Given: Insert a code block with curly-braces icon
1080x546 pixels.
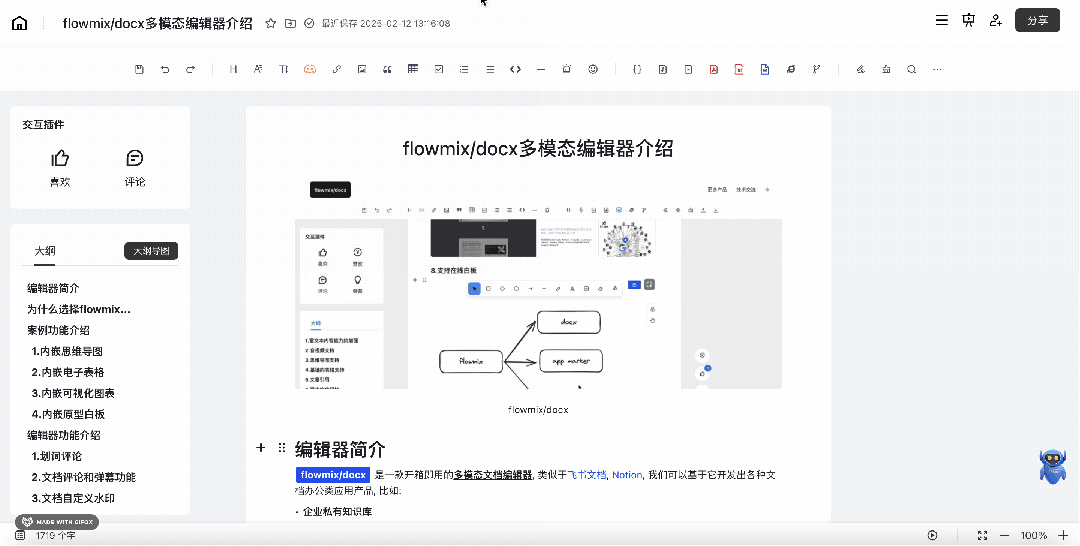Looking at the screenshot, I should (x=637, y=70).
